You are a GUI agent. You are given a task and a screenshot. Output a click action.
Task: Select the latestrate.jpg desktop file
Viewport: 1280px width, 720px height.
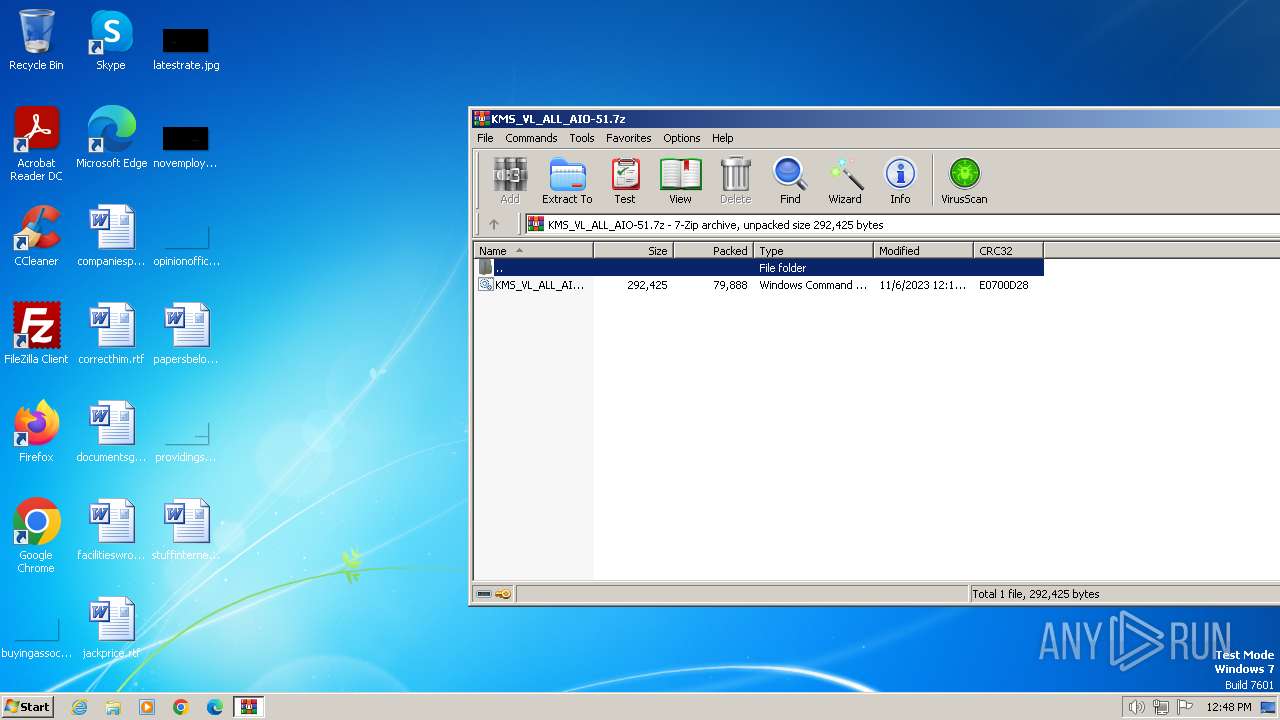186,48
